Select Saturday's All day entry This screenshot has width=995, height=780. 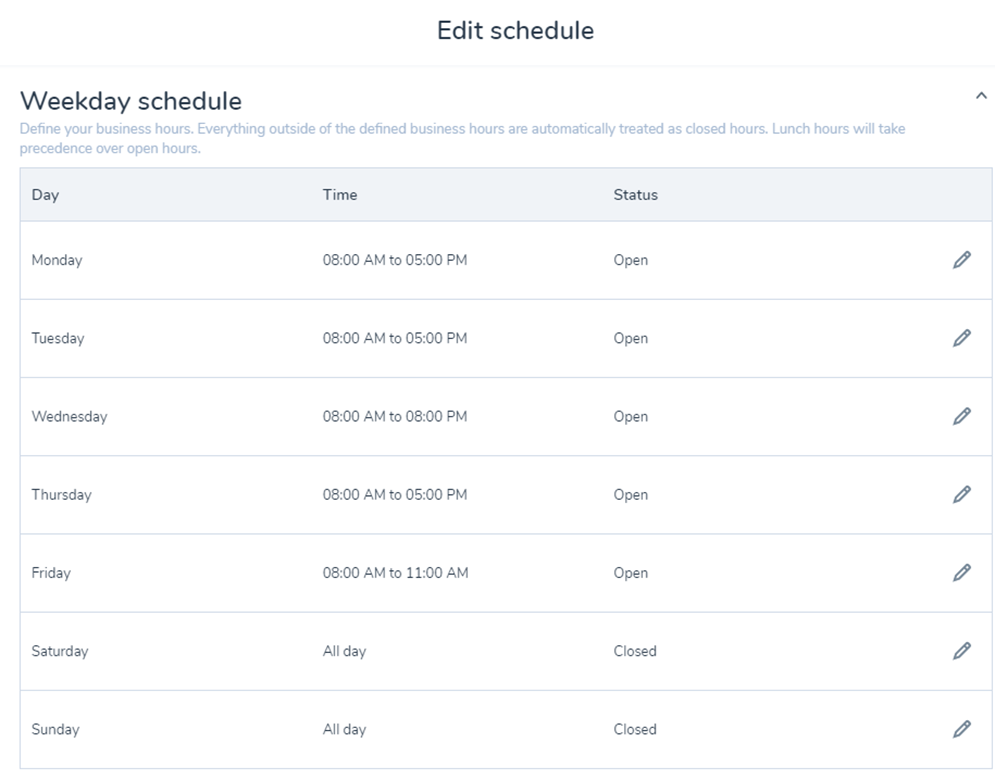(345, 651)
